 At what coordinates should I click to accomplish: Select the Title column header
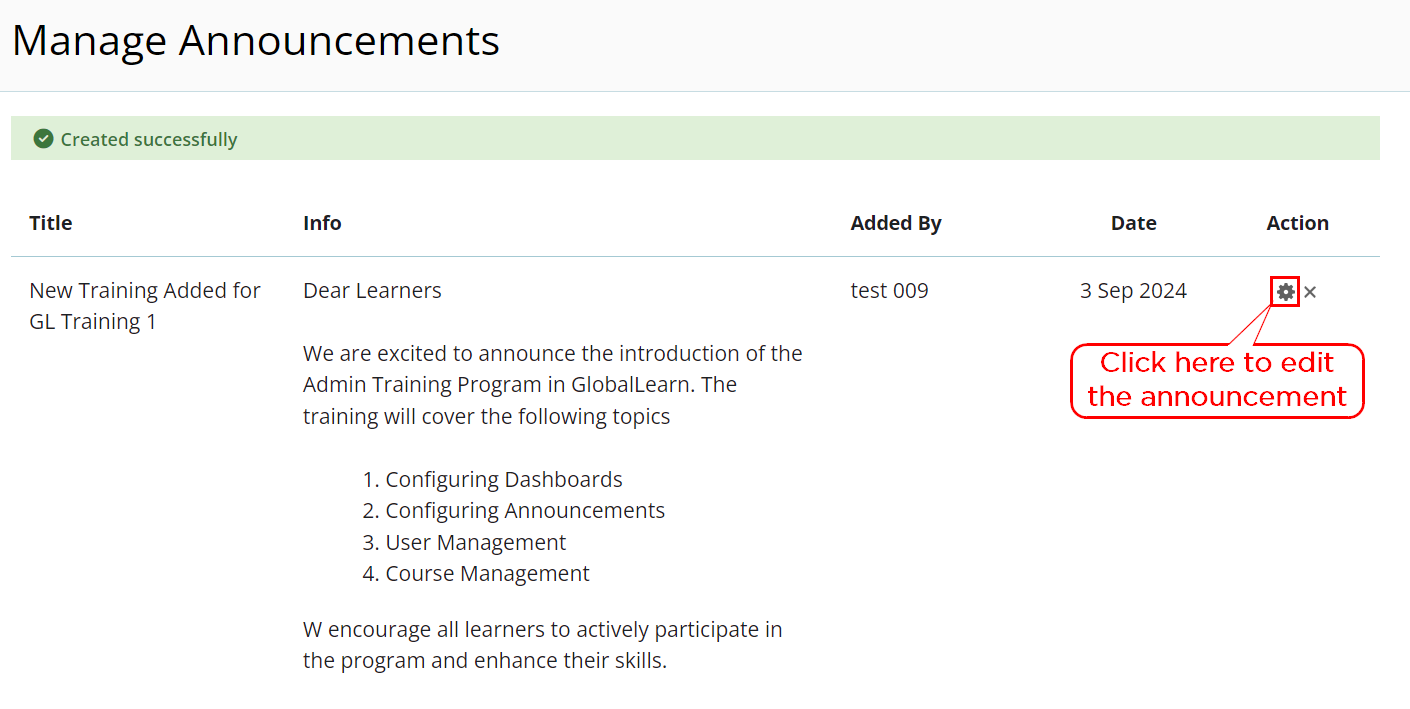coord(51,223)
